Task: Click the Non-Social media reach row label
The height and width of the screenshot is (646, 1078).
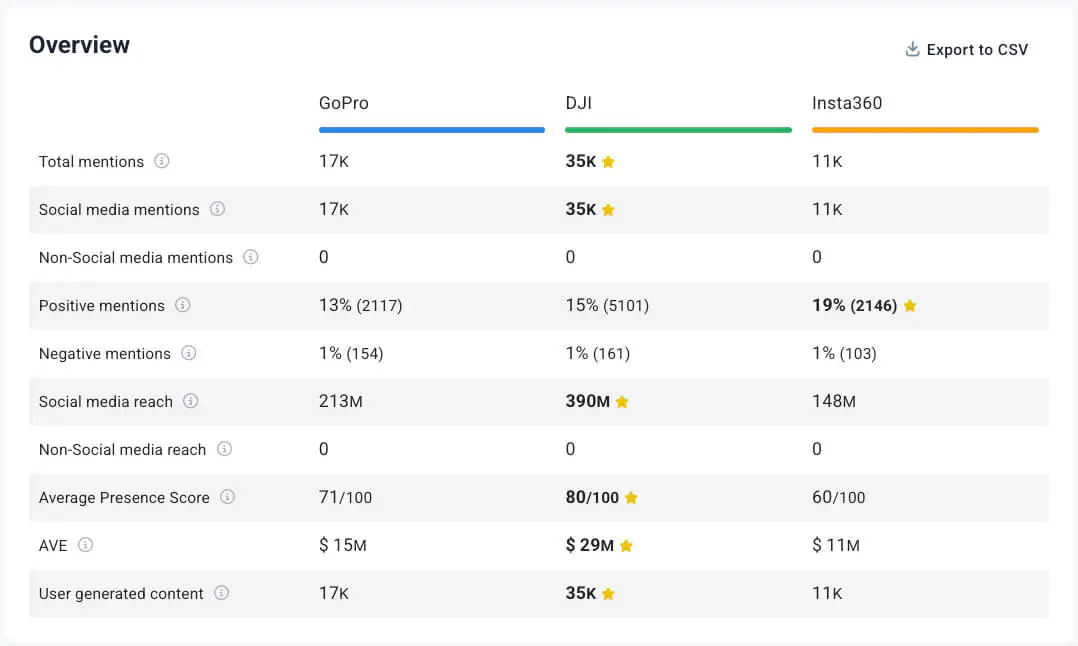Action: [122, 449]
